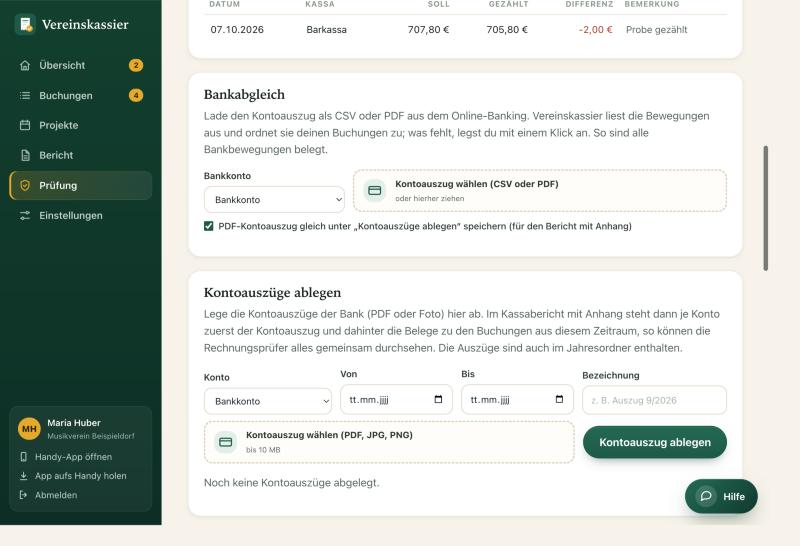Click the Bezeichnung text field
This screenshot has width=800, height=546.
pyautogui.click(x=654, y=400)
